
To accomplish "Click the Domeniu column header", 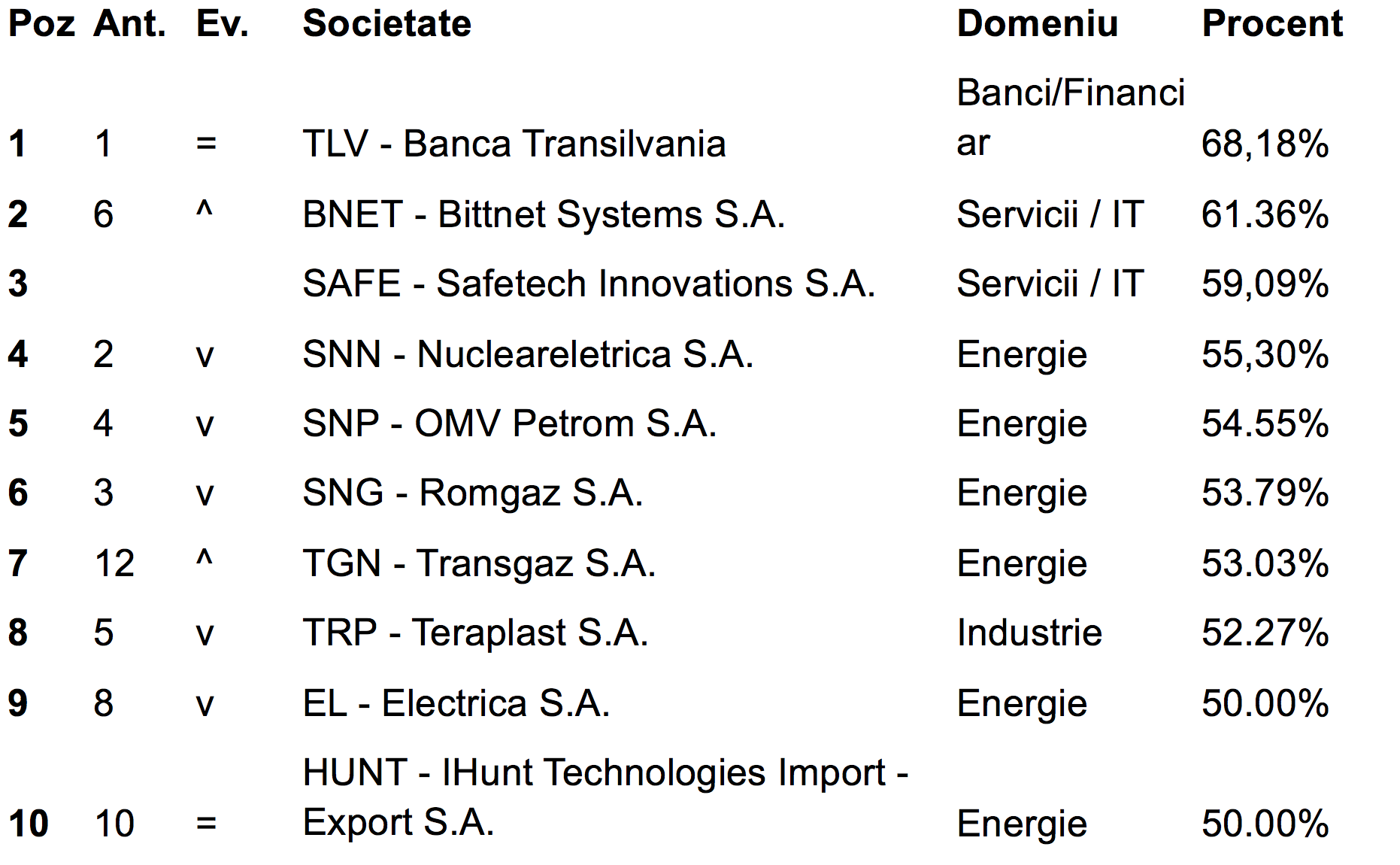I will click(1038, 23).
